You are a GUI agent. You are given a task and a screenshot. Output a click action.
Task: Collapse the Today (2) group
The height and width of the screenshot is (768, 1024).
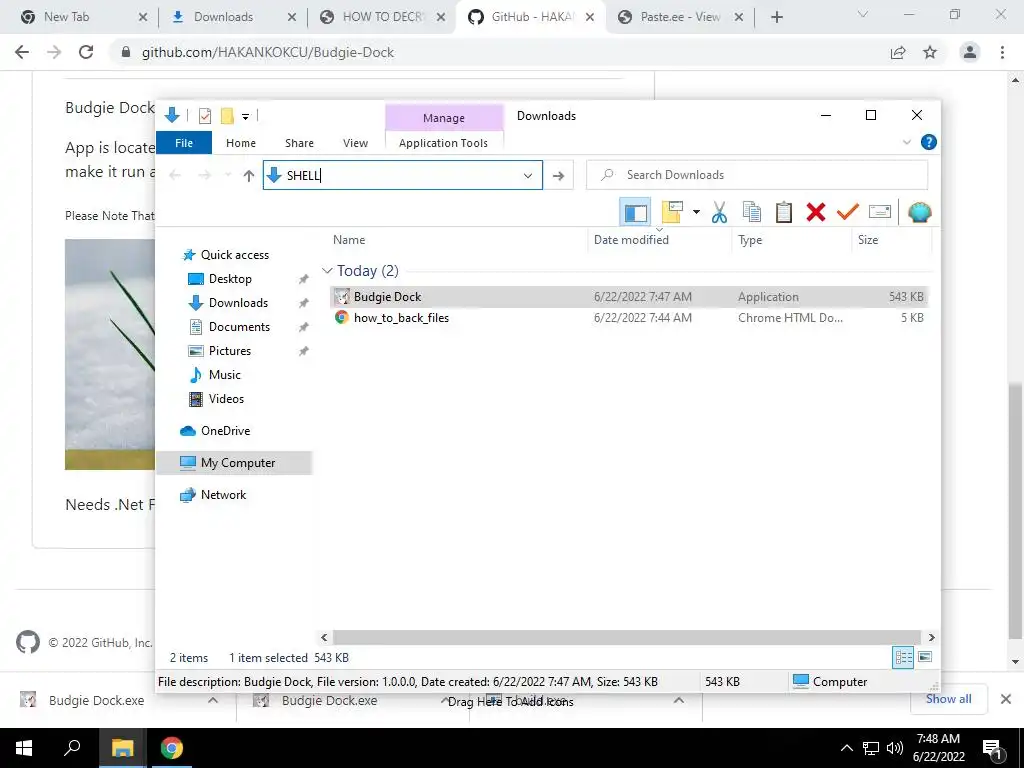327,270
